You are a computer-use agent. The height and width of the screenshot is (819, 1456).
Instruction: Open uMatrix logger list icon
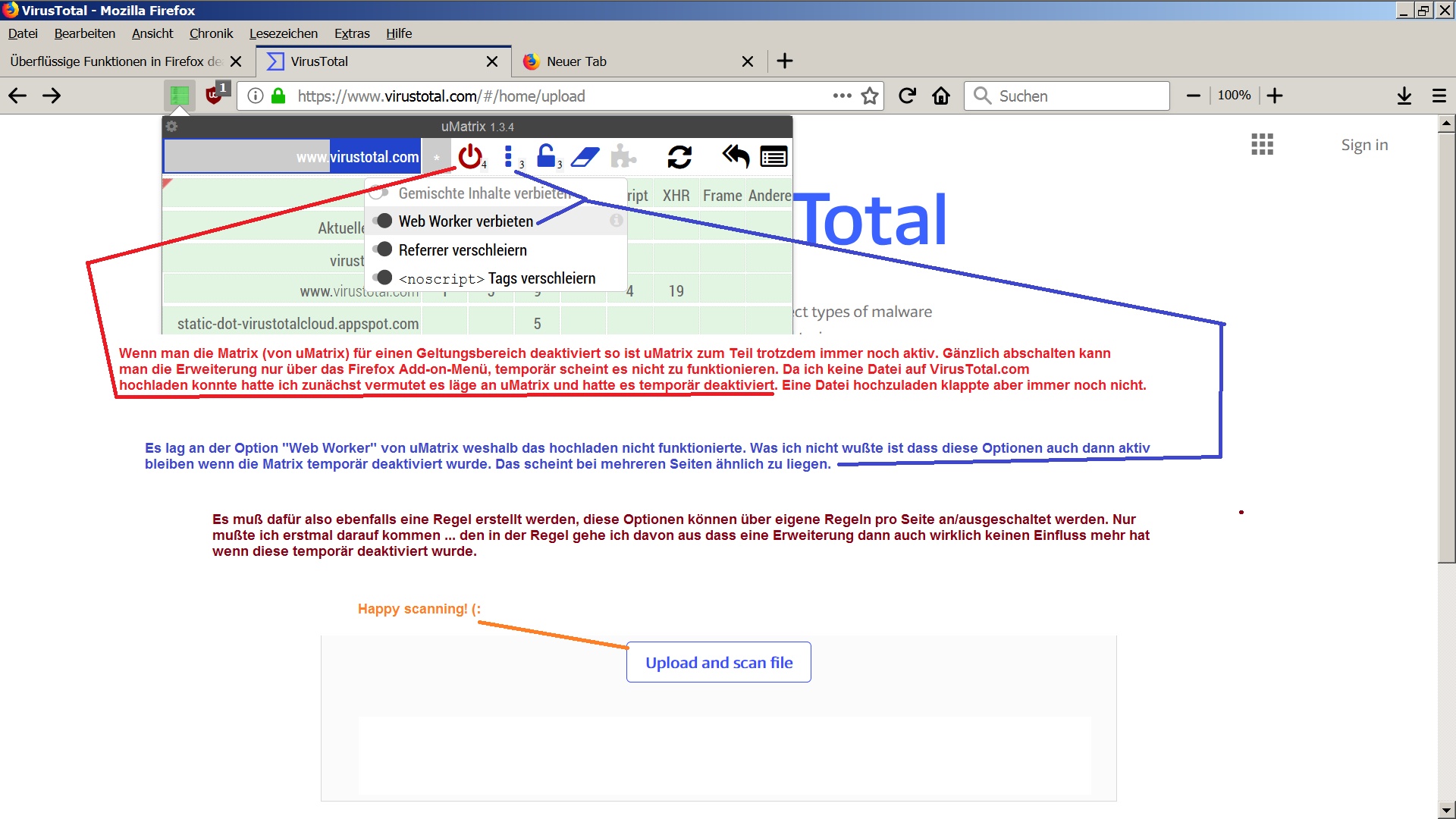coord(773,157)
